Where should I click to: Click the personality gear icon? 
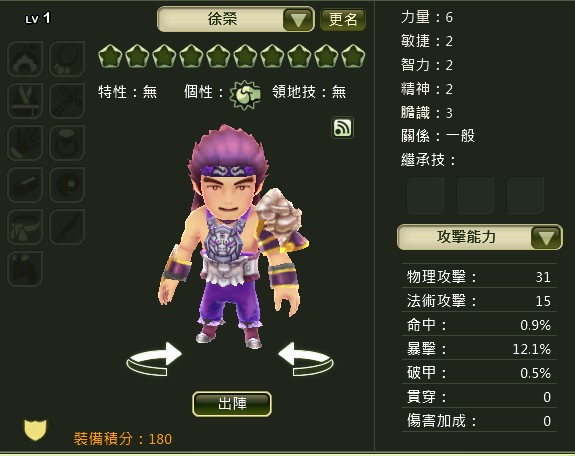(x=245, y=95)
